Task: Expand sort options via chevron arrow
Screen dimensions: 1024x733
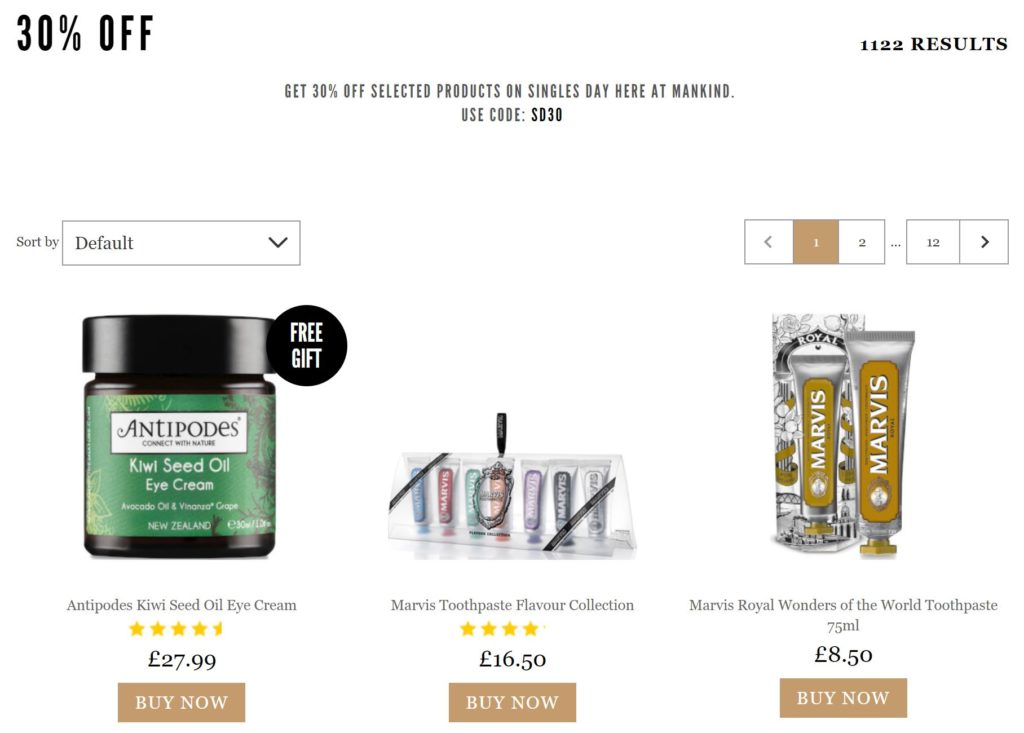Action: click(278, 242)
